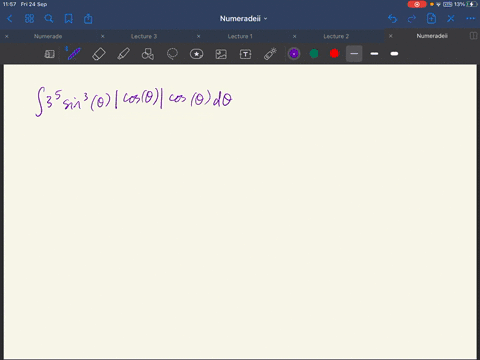Close the Numerade tab
Screen dimensions: 480x360
(x=7, y=36)
